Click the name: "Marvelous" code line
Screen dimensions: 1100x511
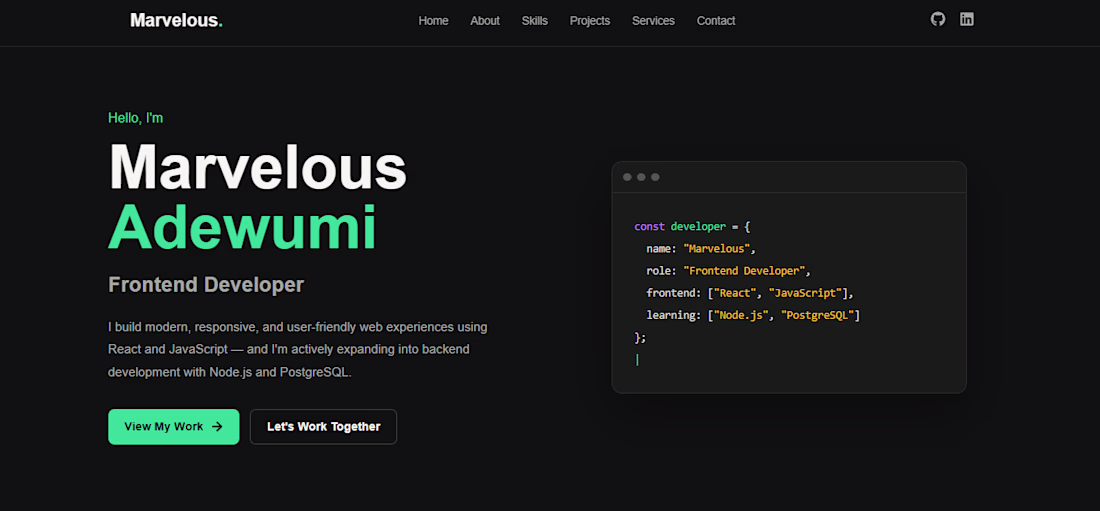pos(701,248)
